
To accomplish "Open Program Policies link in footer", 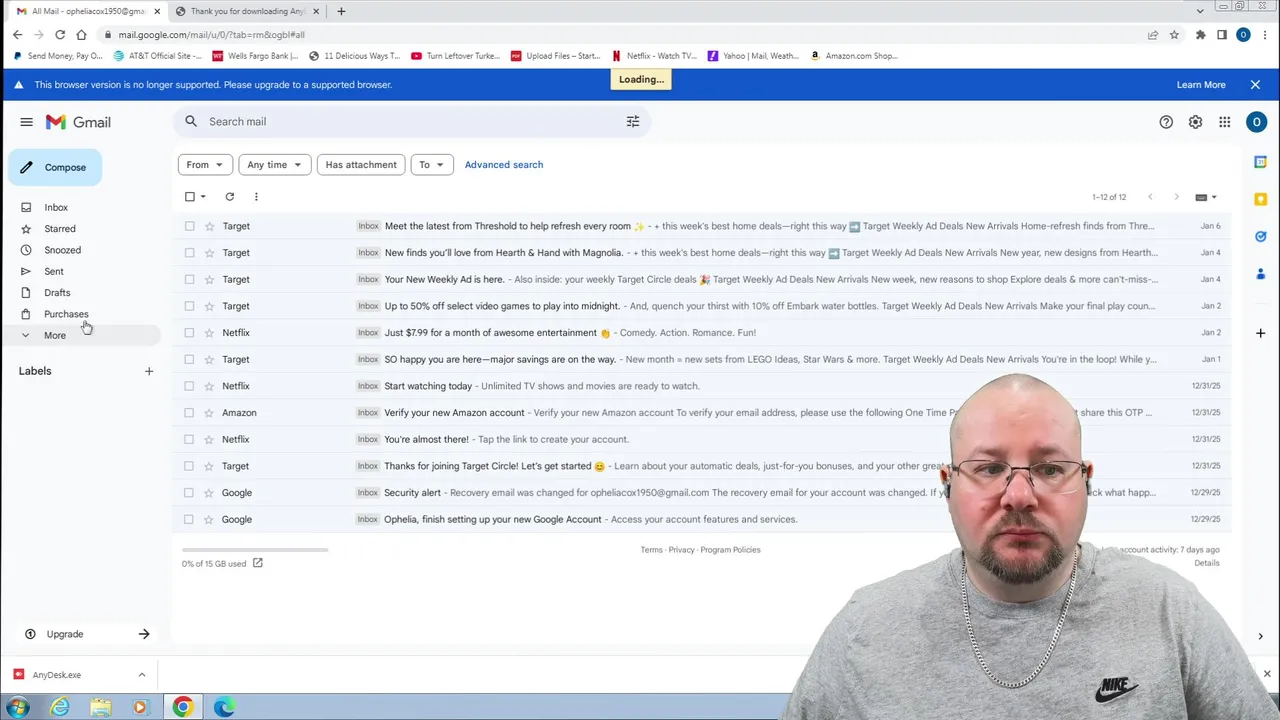I will tap(730, 550).
